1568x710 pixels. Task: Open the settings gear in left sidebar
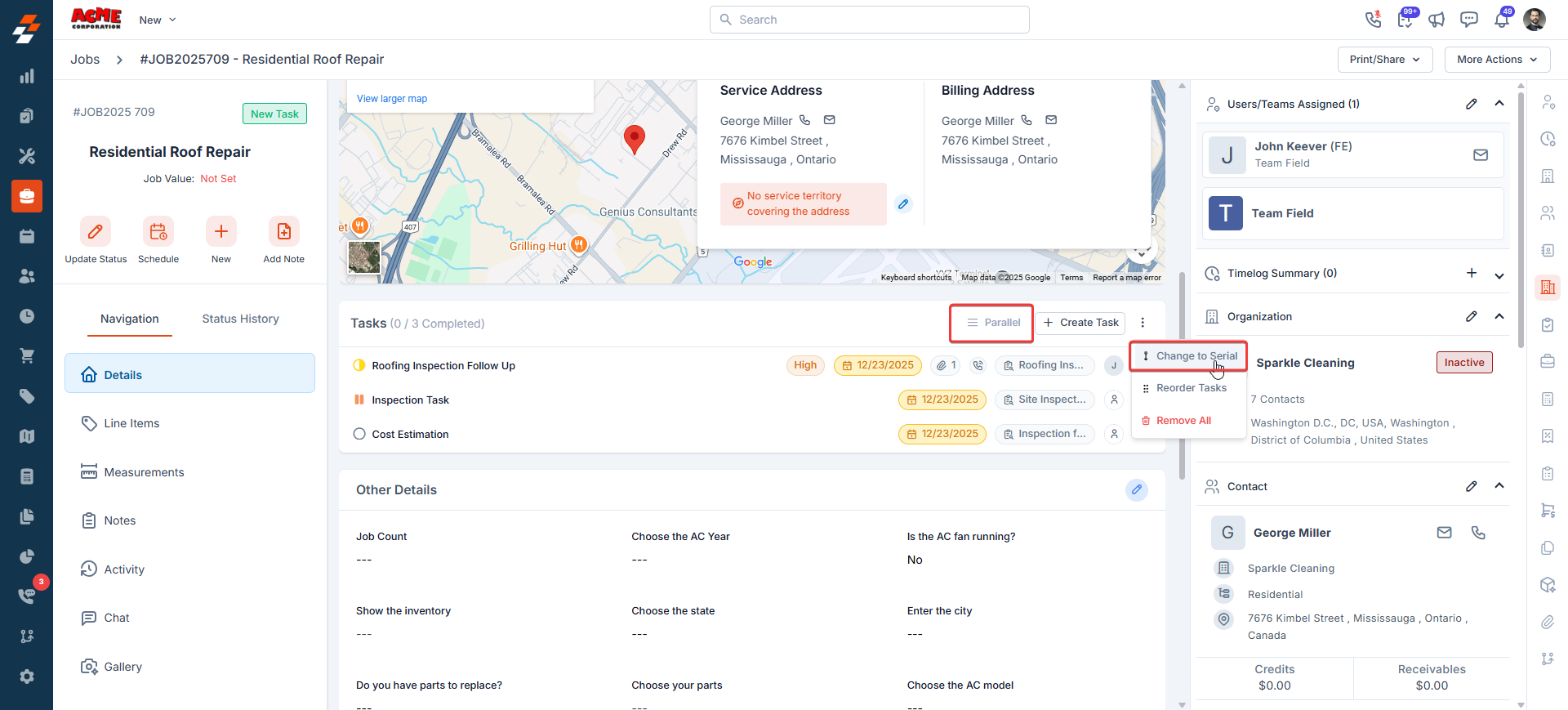(27, 677)
